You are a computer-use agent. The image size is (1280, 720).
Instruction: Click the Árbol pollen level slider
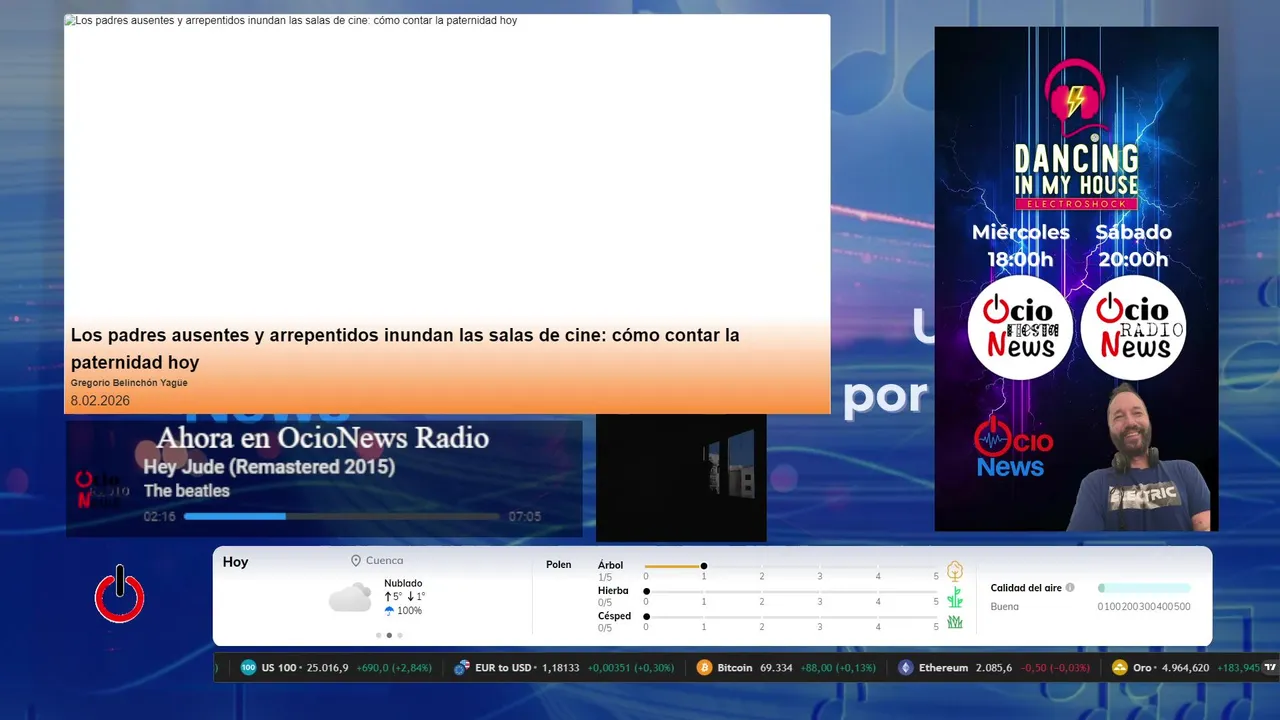pos(791,567)
